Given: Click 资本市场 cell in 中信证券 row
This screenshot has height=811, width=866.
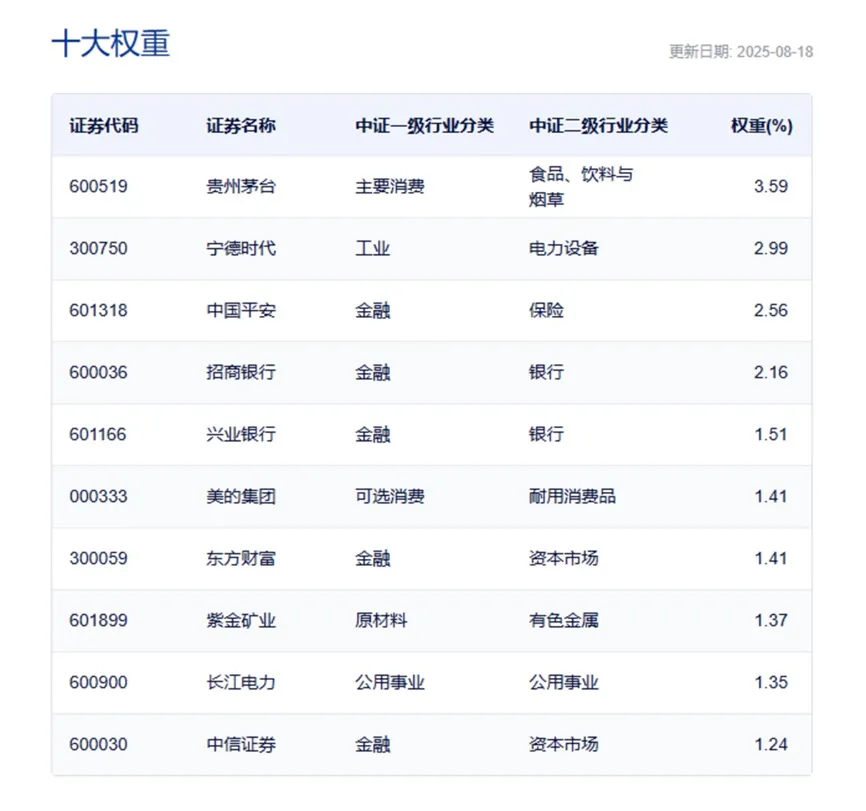Looking at the screenshot, I should click(563, 744).
